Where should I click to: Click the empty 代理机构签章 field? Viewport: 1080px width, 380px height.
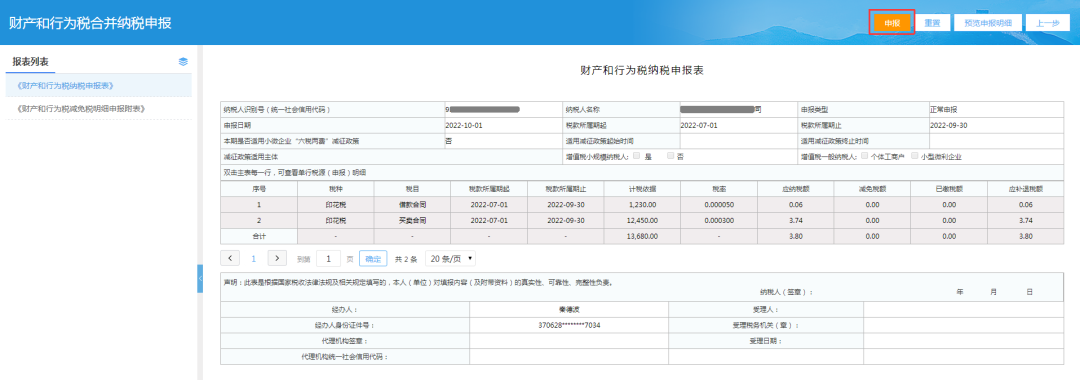[x=569, y=341]
